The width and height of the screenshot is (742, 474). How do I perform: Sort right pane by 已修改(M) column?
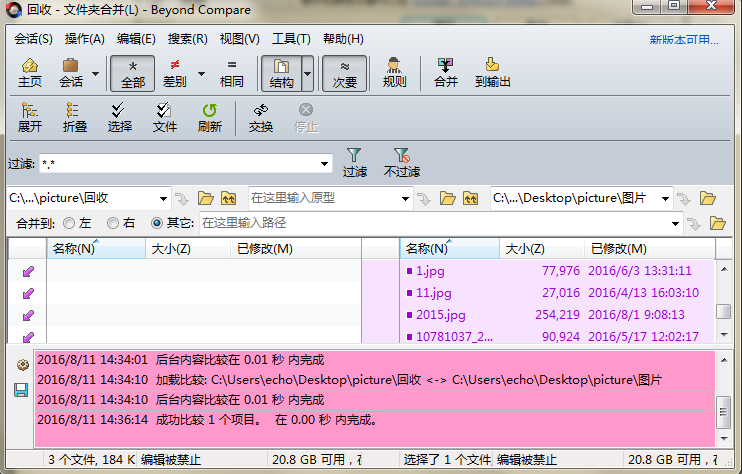tap(650, 249)
